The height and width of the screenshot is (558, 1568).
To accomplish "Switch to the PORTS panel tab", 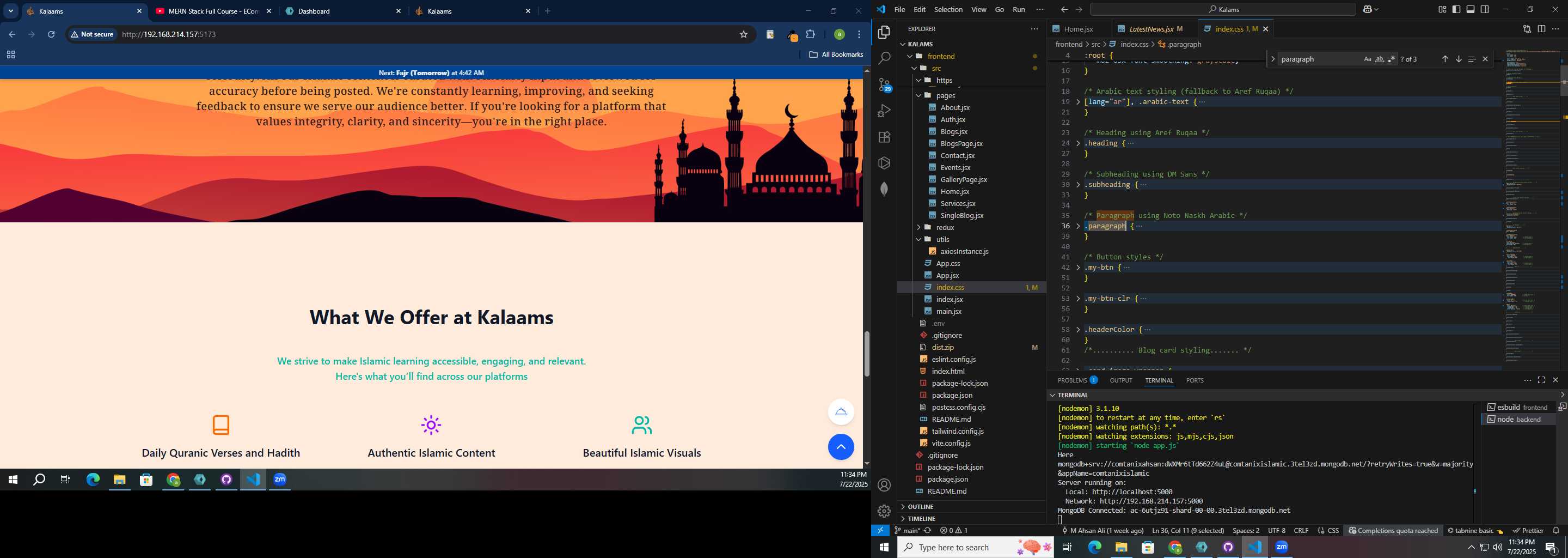I will [x=1195, y=380].
